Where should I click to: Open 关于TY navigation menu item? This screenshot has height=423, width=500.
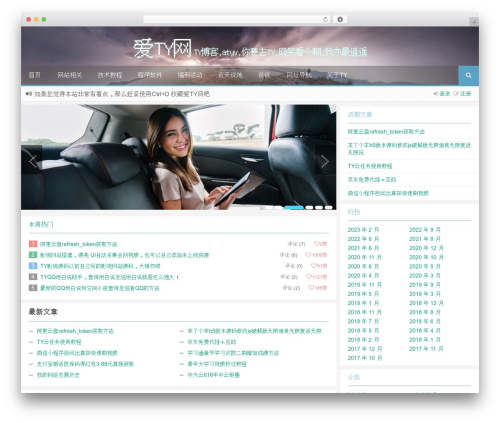[337, 75]
